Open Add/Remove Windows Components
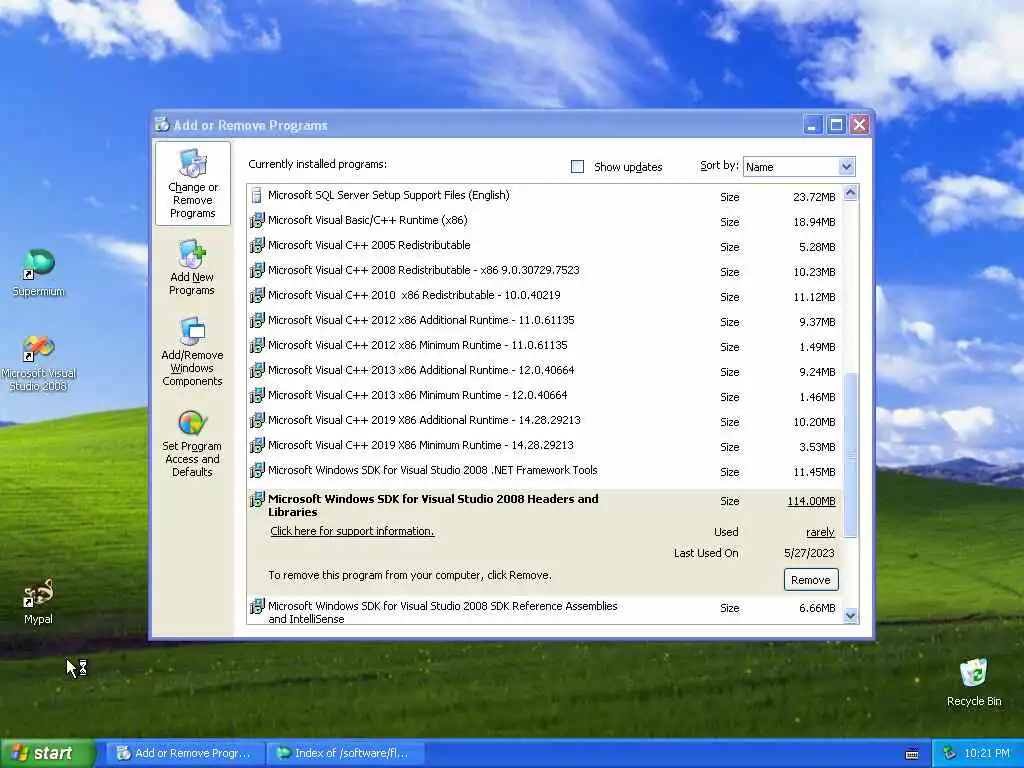The height and width of the screenshot is (768, 1024). pyautogui.click(x=192, y=351)
